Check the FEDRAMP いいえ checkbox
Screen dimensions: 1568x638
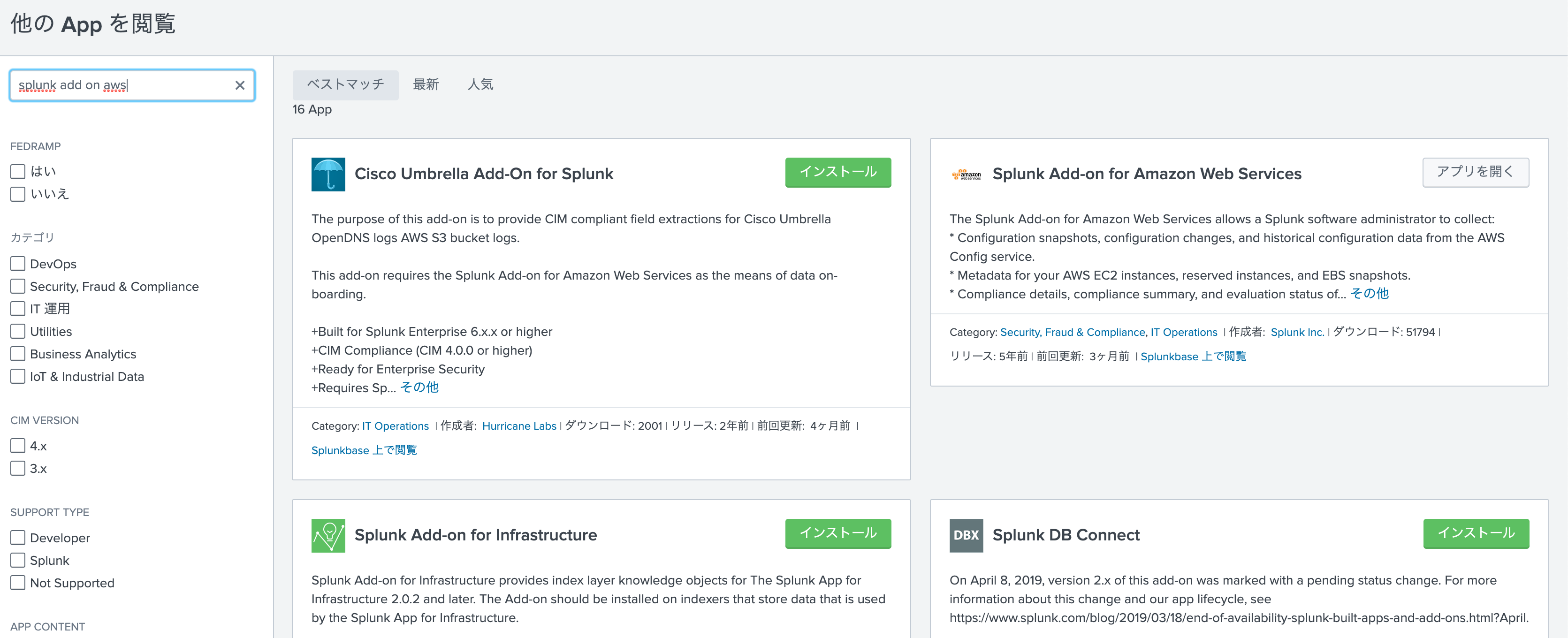(18, 194)
